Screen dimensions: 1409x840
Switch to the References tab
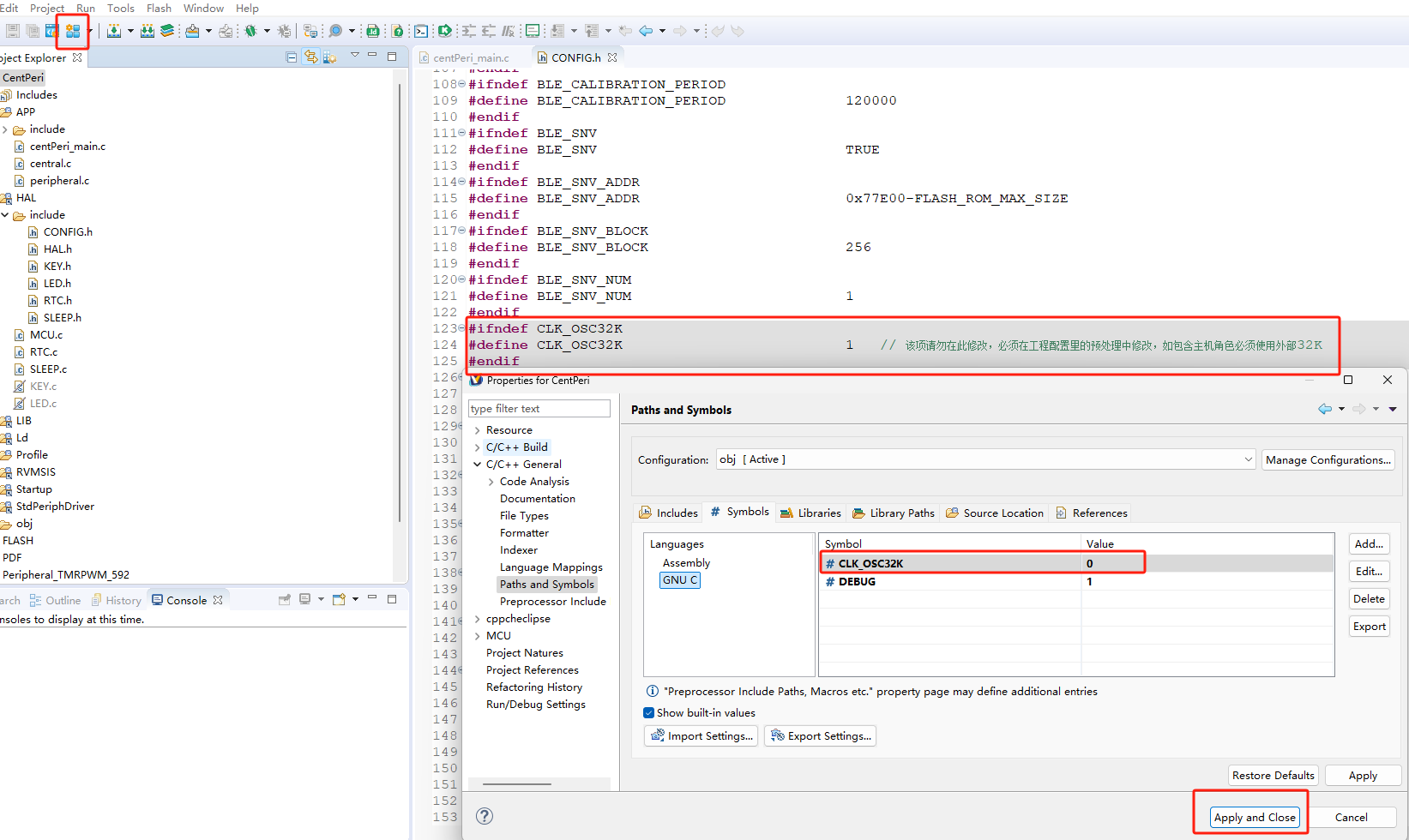(x=1092, y=513)
